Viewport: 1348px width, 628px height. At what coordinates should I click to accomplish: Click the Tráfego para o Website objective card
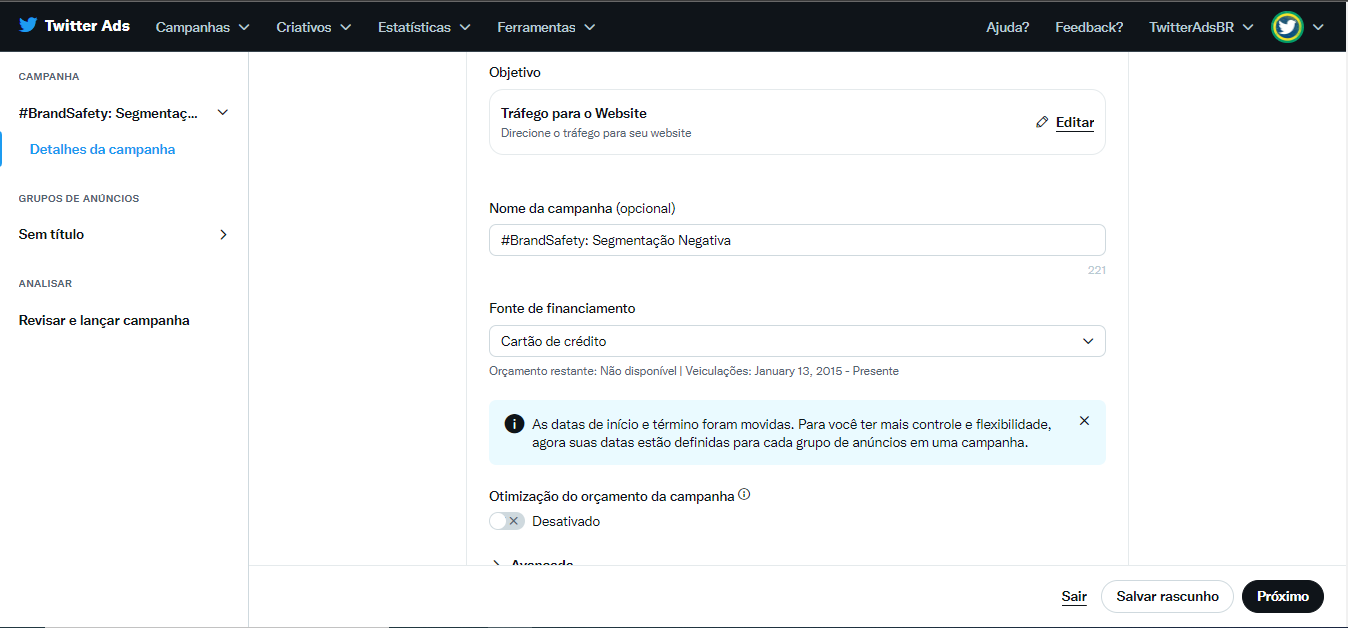(x=797, y=122)
